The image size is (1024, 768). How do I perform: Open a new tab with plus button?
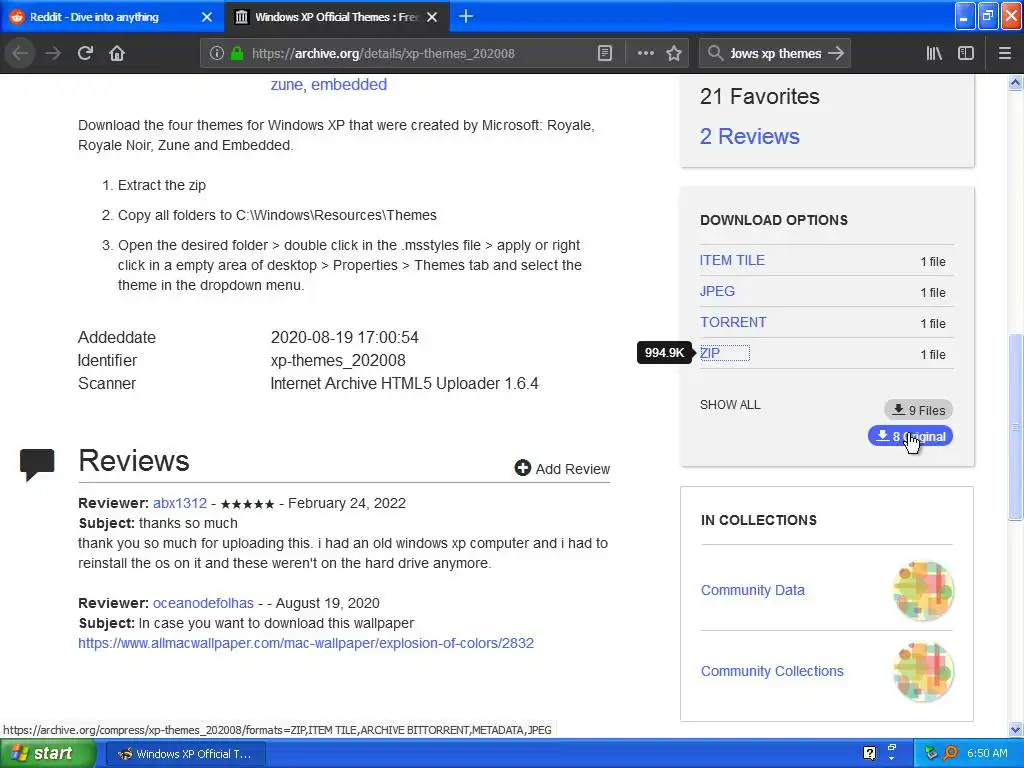[466, 16]
